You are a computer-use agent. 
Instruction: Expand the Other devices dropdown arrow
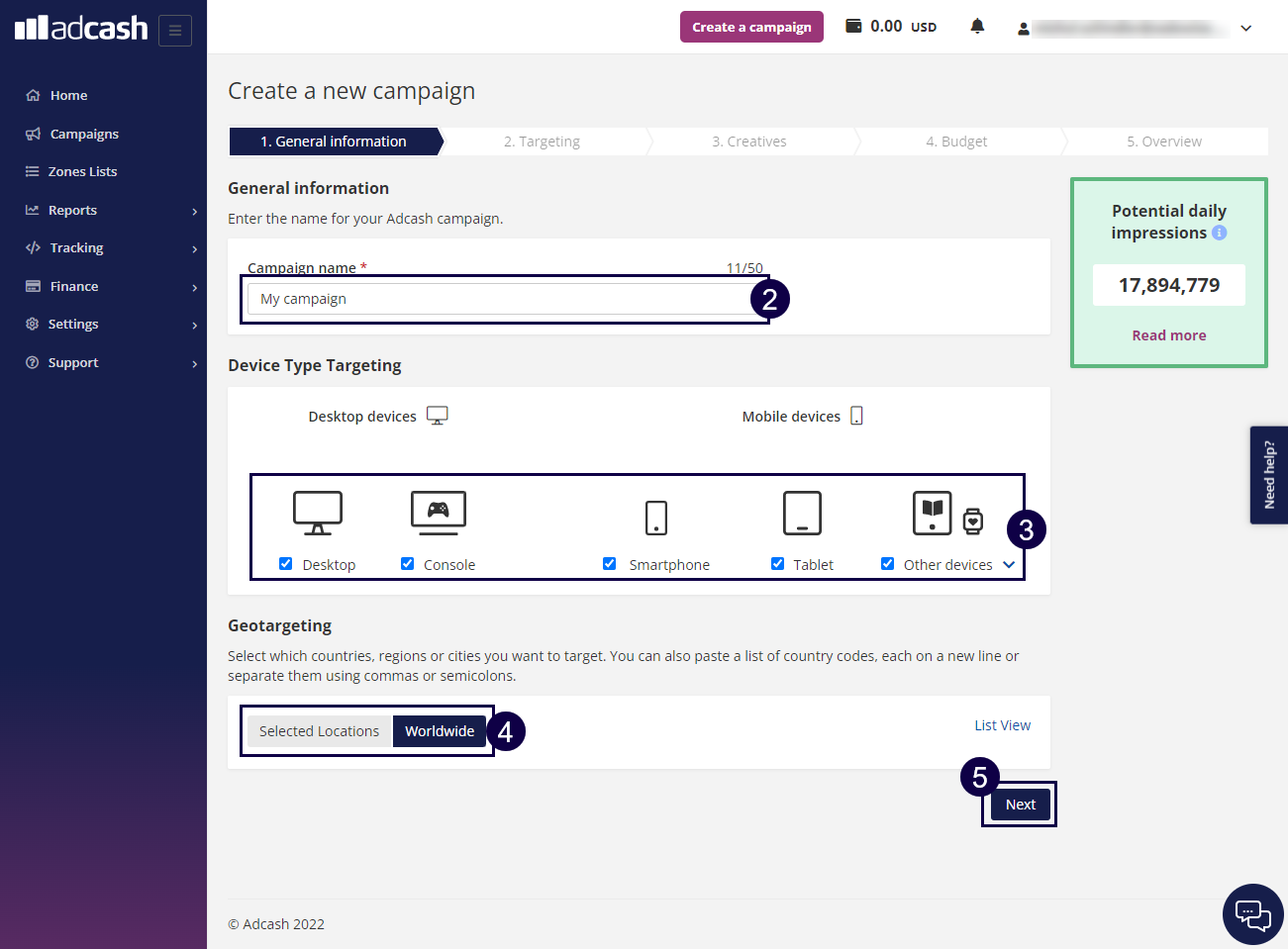[x=1009, y=565]
